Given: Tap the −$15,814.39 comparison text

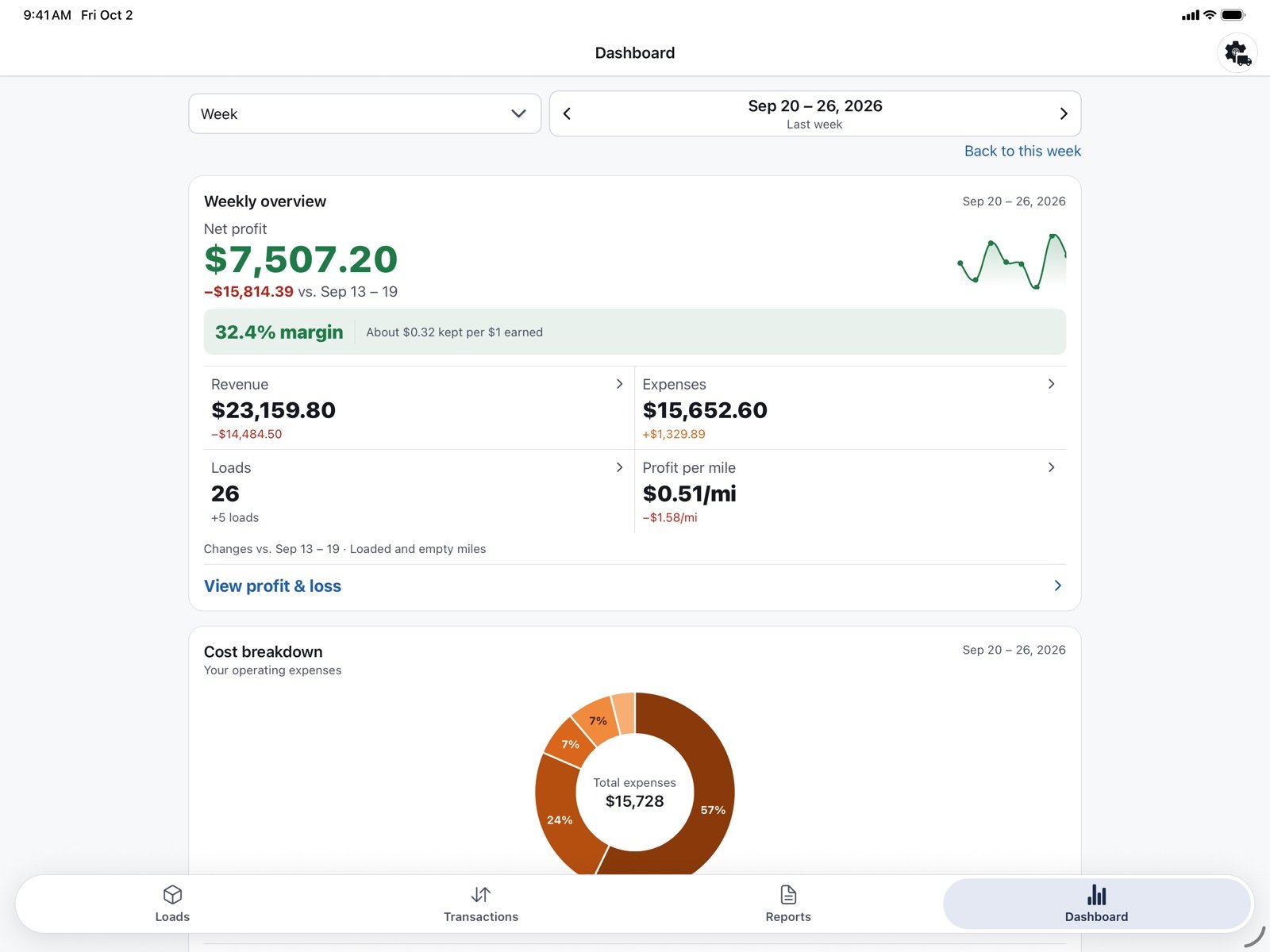Looking at the screenshot, I should click(x=248, y=291).
